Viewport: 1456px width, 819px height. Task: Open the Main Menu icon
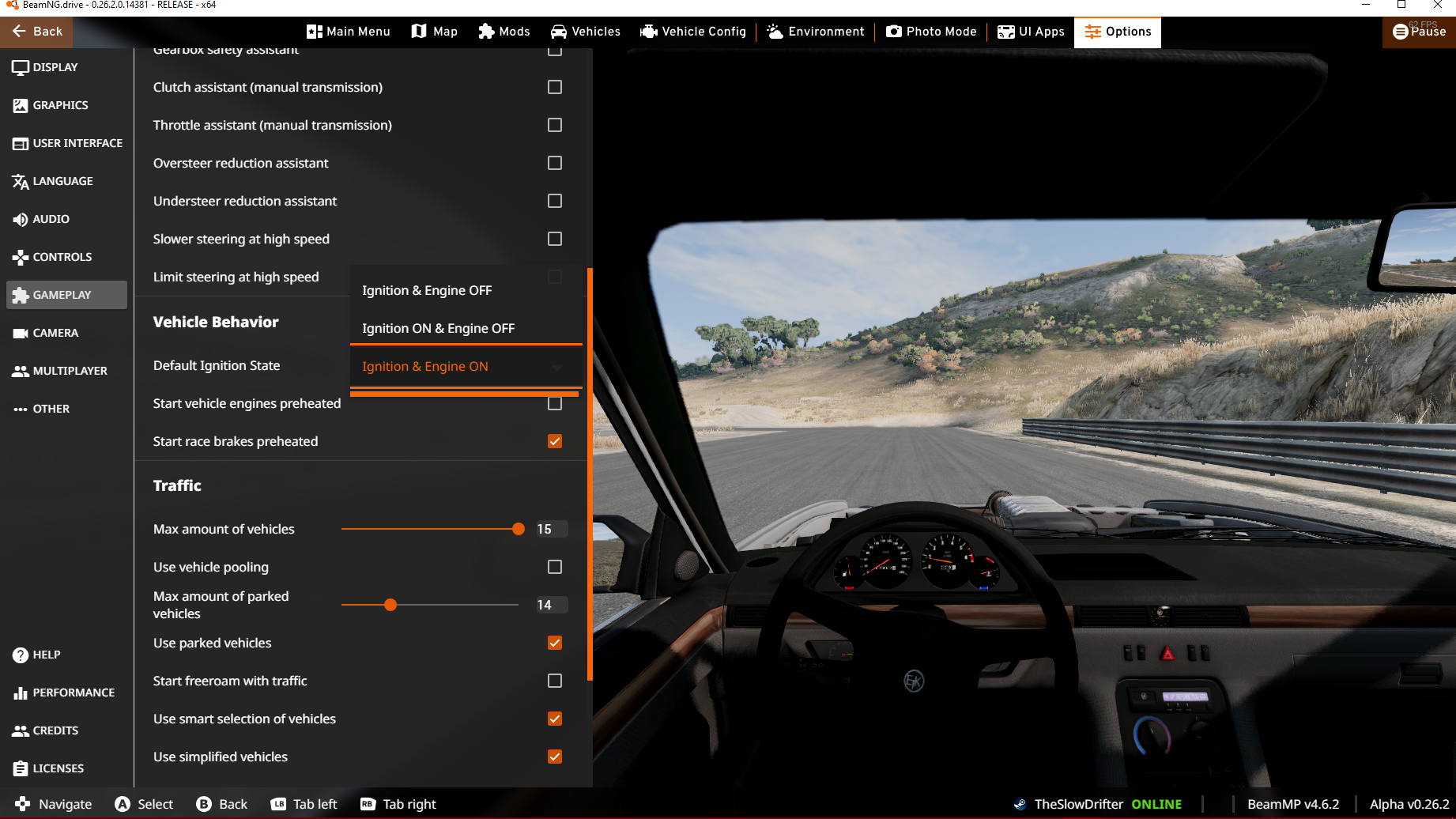pos(314,32)
